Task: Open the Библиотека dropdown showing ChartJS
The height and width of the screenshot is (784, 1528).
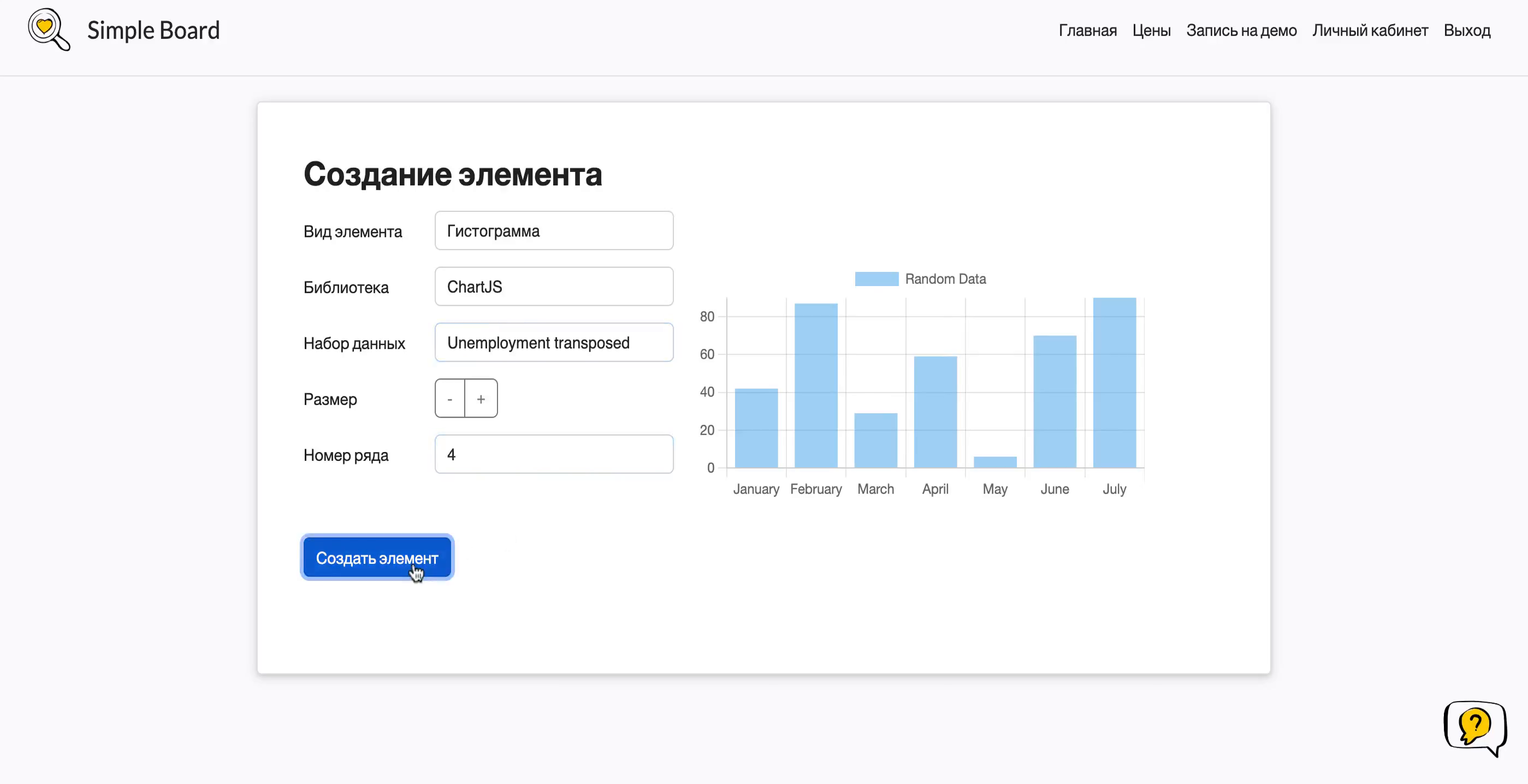Action: point(553,287)
